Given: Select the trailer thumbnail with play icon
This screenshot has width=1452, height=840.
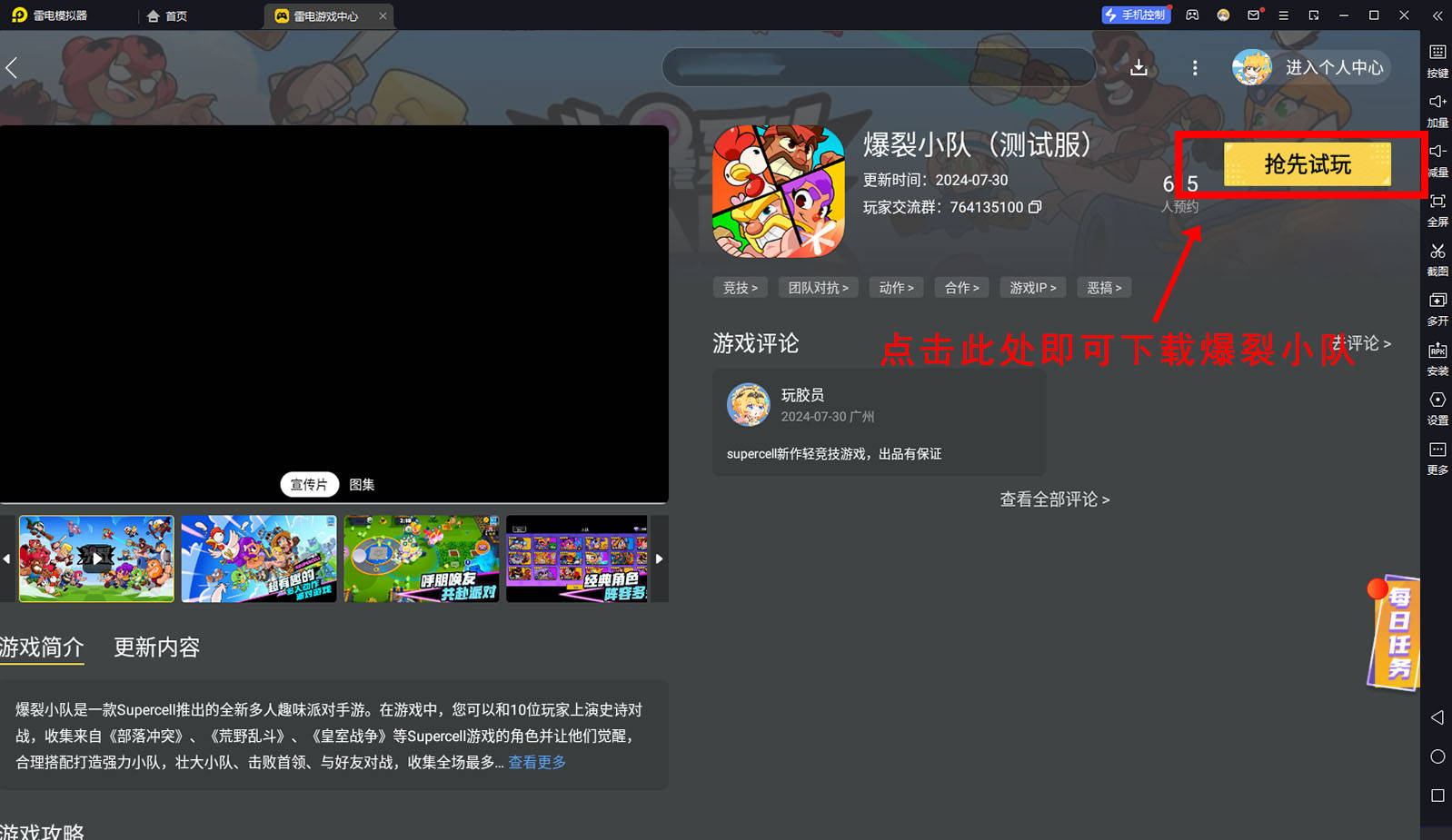Looking at the screenshot, I should click(96, 558).
